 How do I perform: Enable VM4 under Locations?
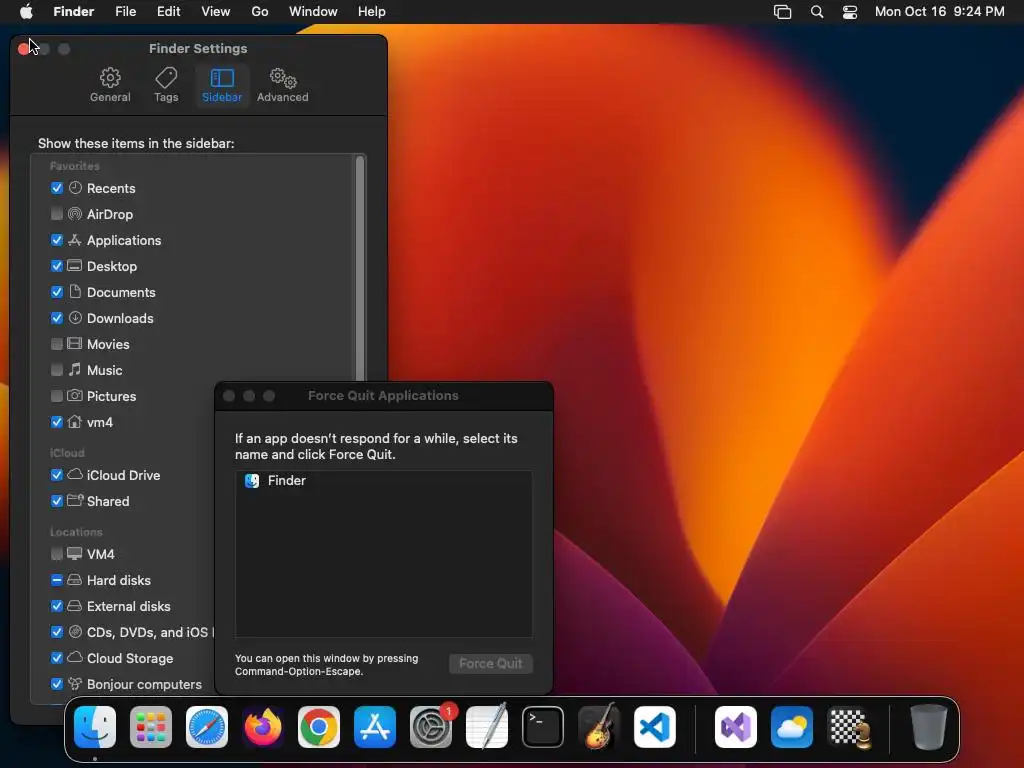click(57, 554)
